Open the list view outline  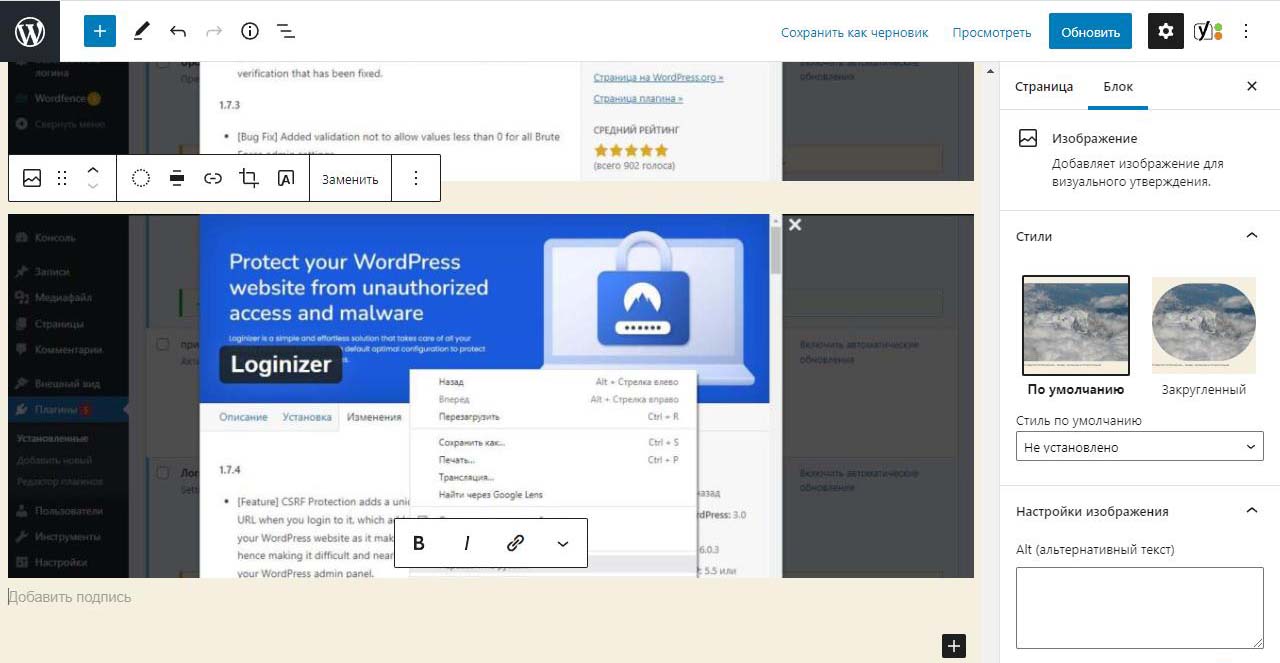(286, 31)
